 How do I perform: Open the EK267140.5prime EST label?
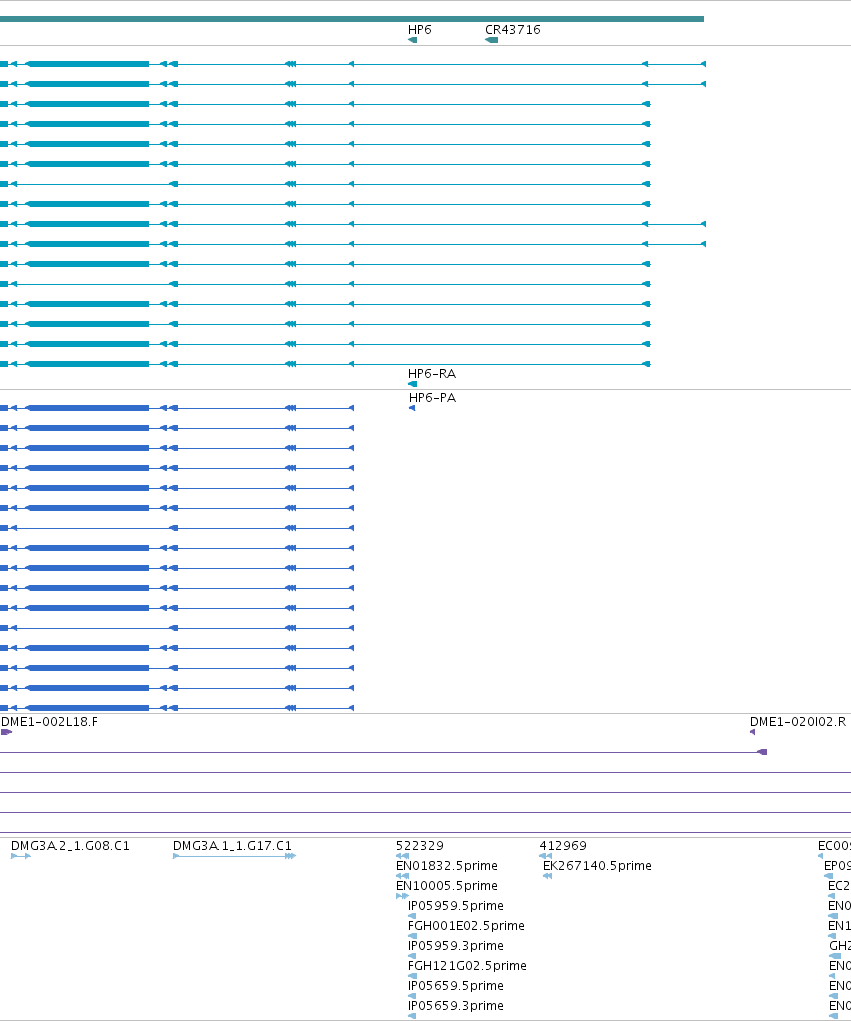(597, 866)
